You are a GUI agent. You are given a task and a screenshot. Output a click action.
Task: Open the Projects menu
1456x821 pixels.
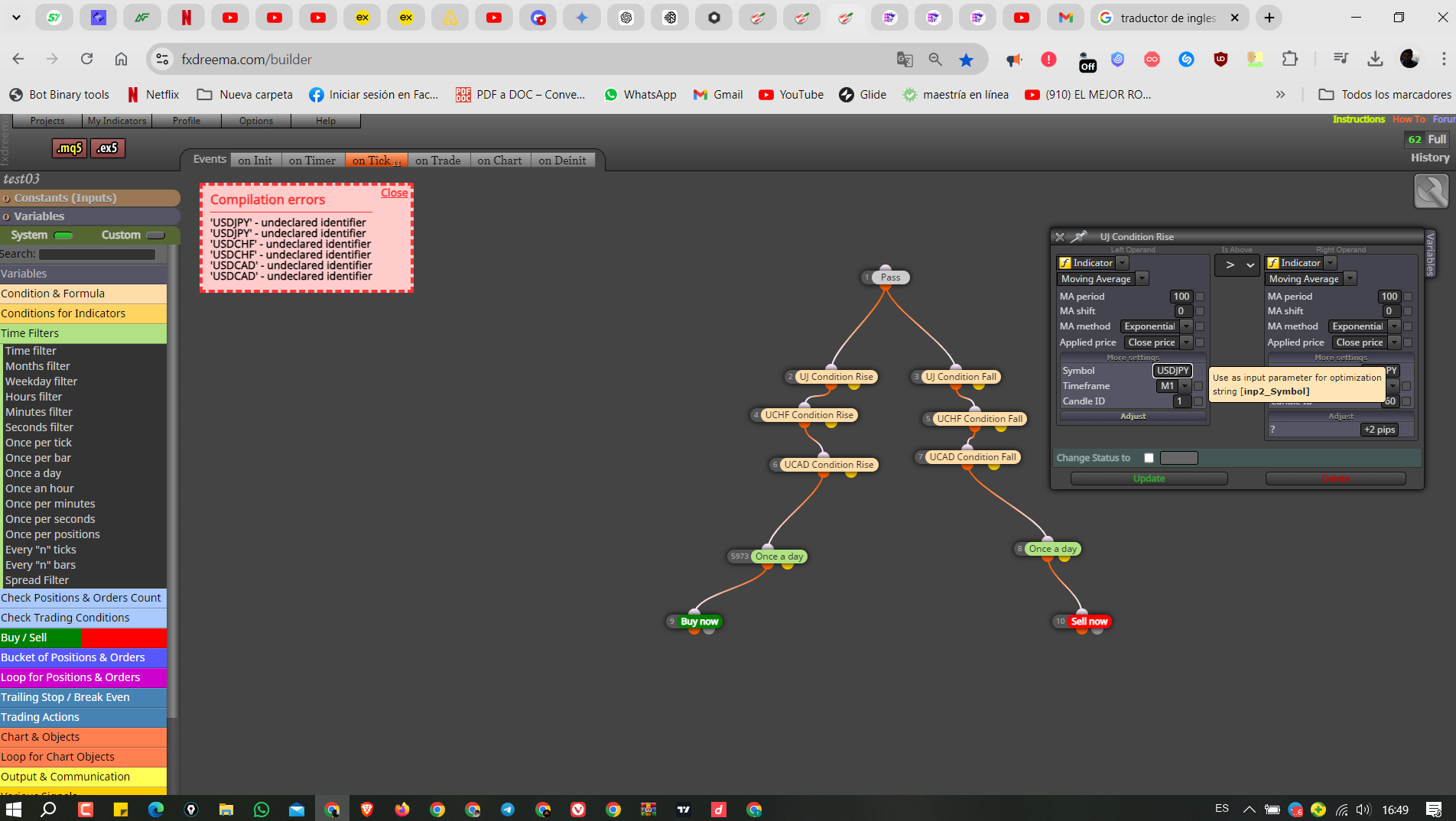(47, 121)
